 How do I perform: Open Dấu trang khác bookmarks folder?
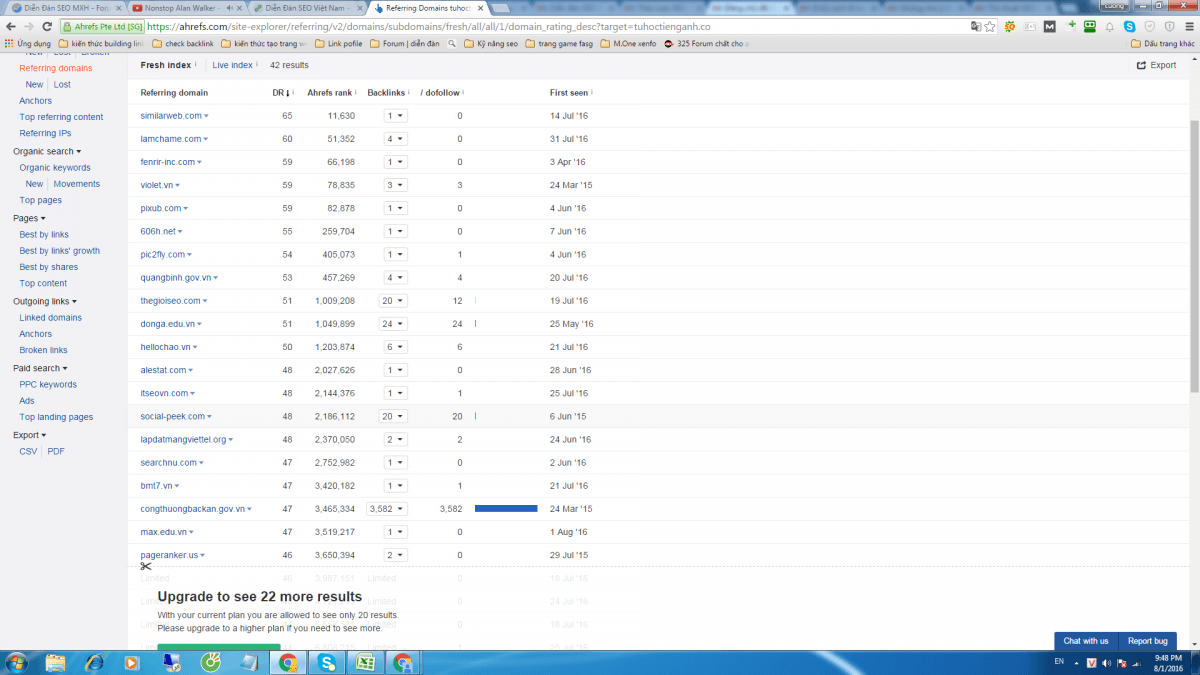tap(1163, 44)
